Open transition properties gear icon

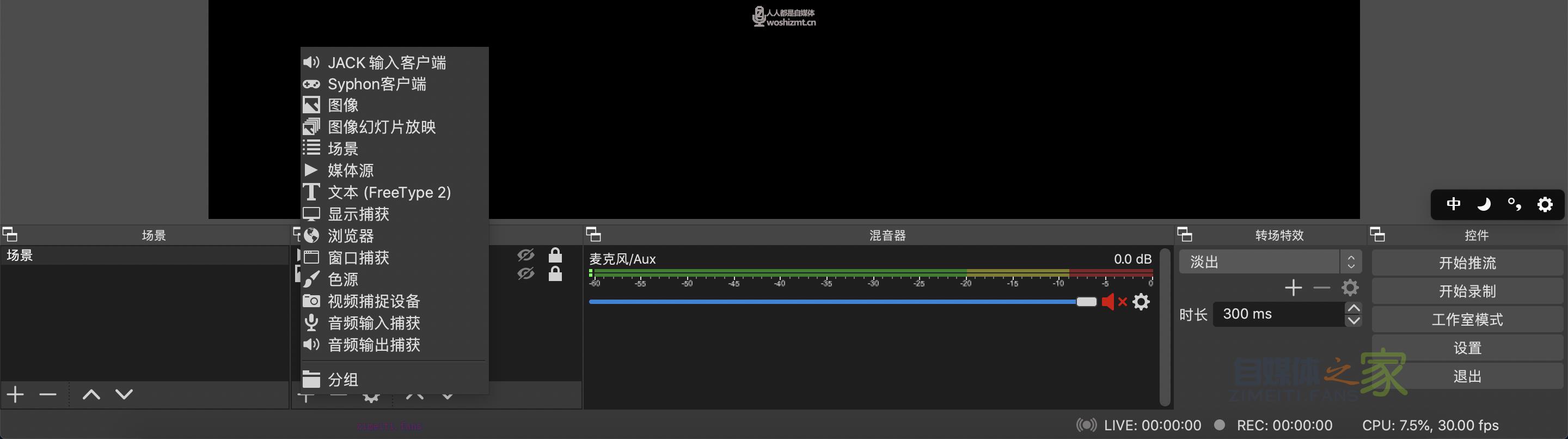[x=1350, y=288]
